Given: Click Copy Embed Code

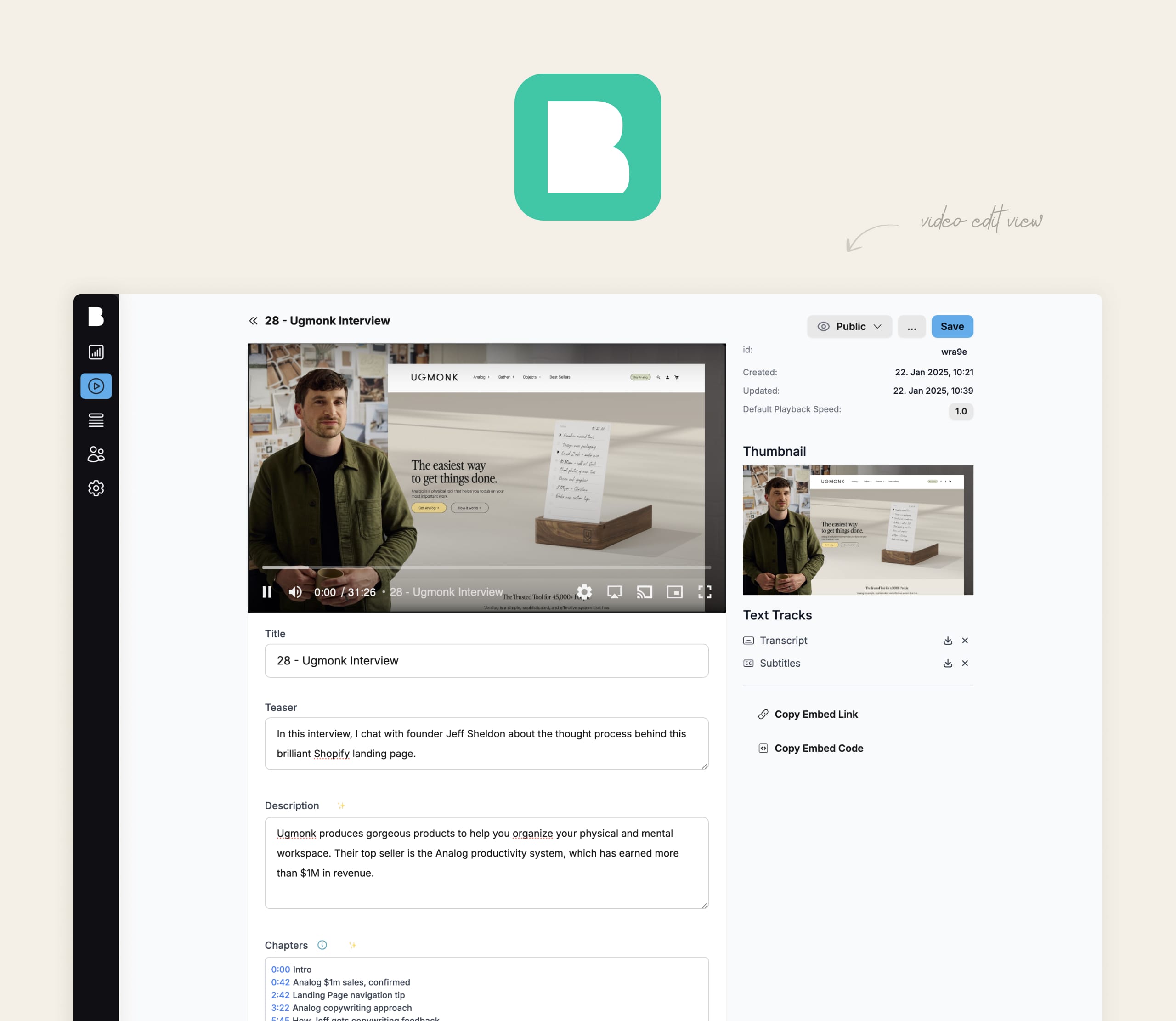Looking at the screenshot, I should (x=812, y=749).
